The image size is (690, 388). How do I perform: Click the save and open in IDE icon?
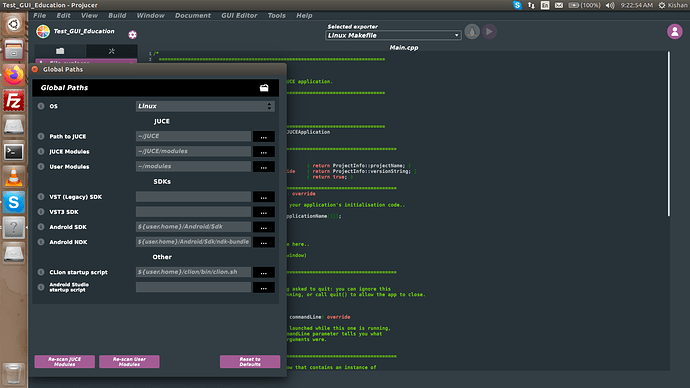472,32
